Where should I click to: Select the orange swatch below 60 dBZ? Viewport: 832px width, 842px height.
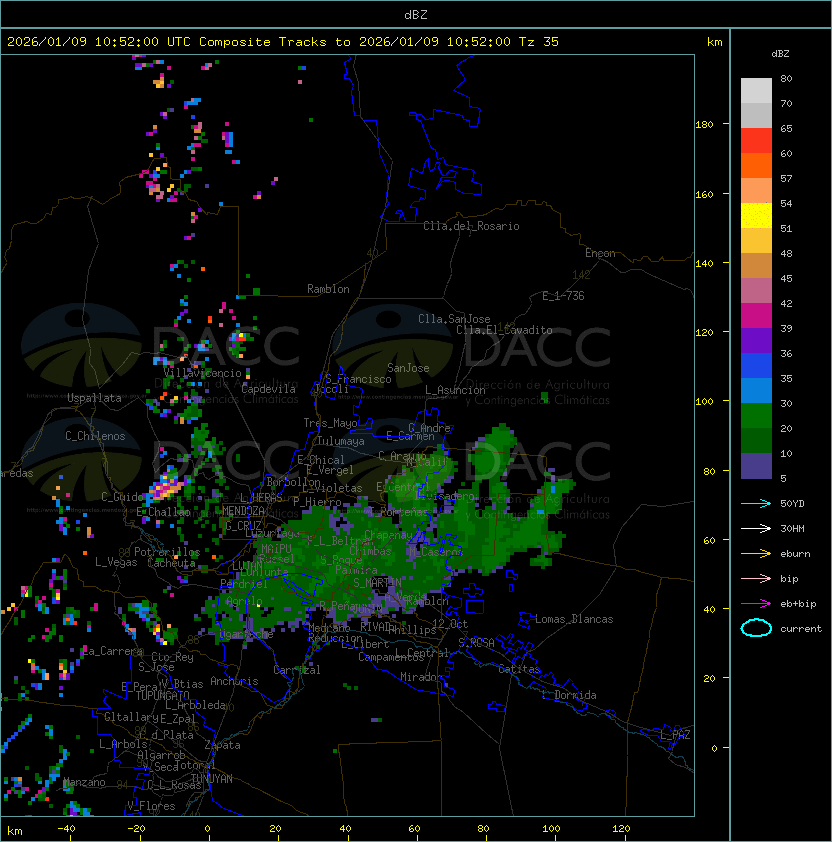pos(756,165)
